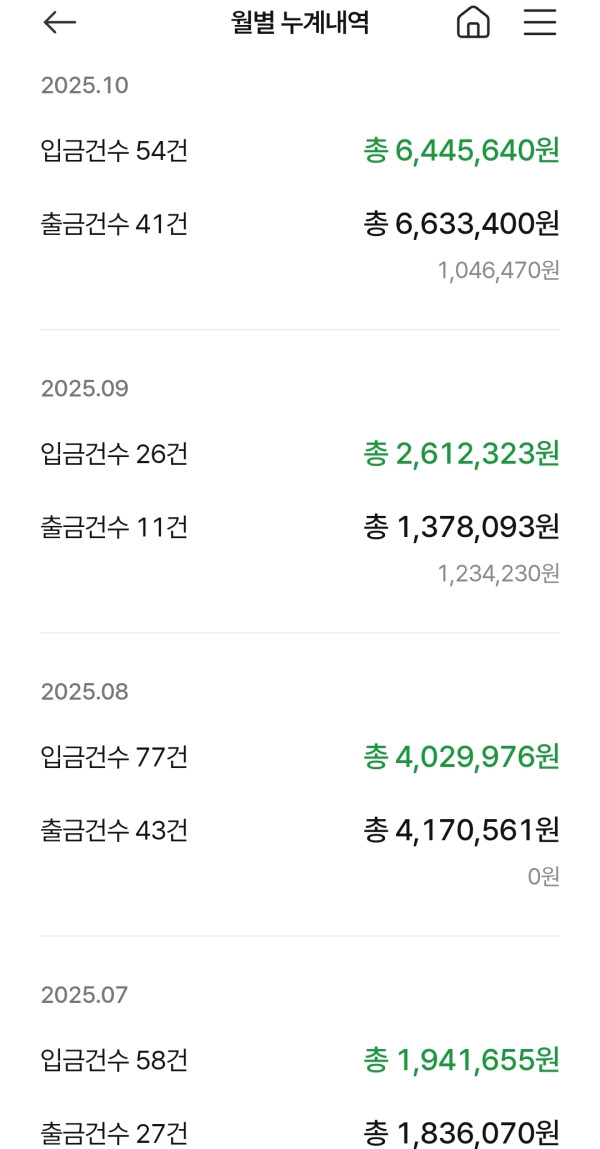600x1149 pixels.
Task: Go to home via house icon
Action: (x=473, y=24)
